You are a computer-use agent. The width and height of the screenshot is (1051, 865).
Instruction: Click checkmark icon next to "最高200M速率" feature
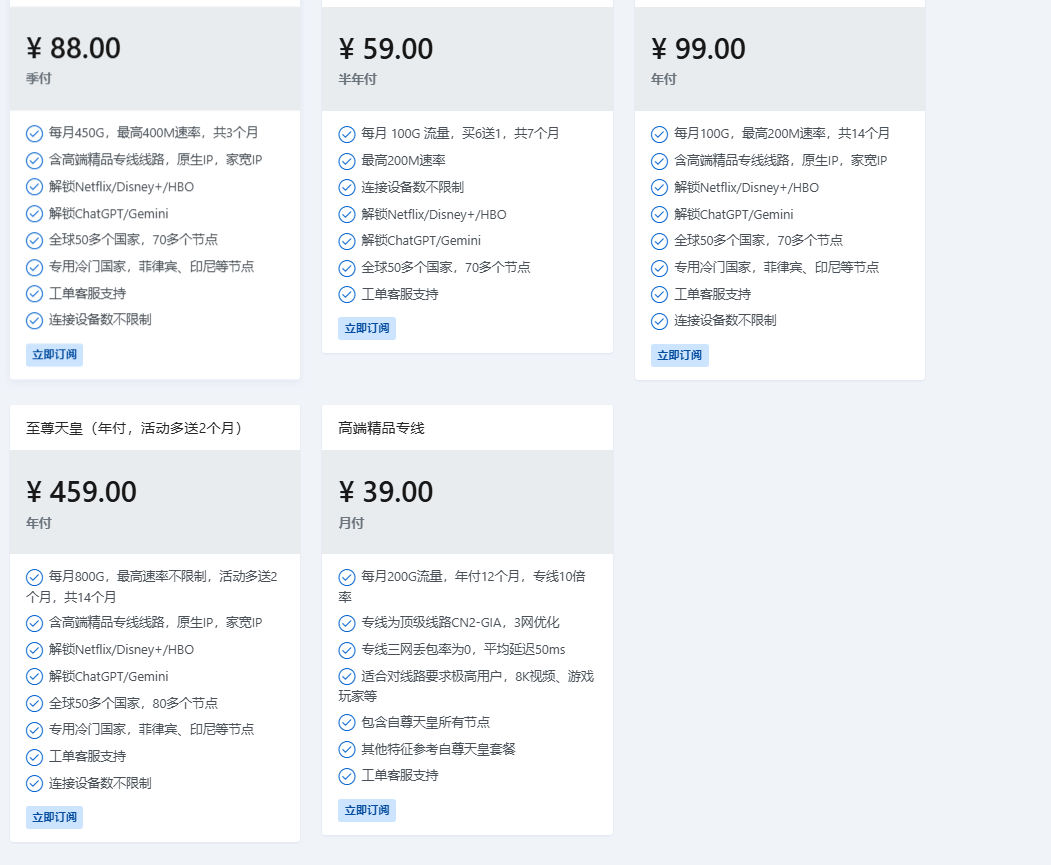click(345, 161)
